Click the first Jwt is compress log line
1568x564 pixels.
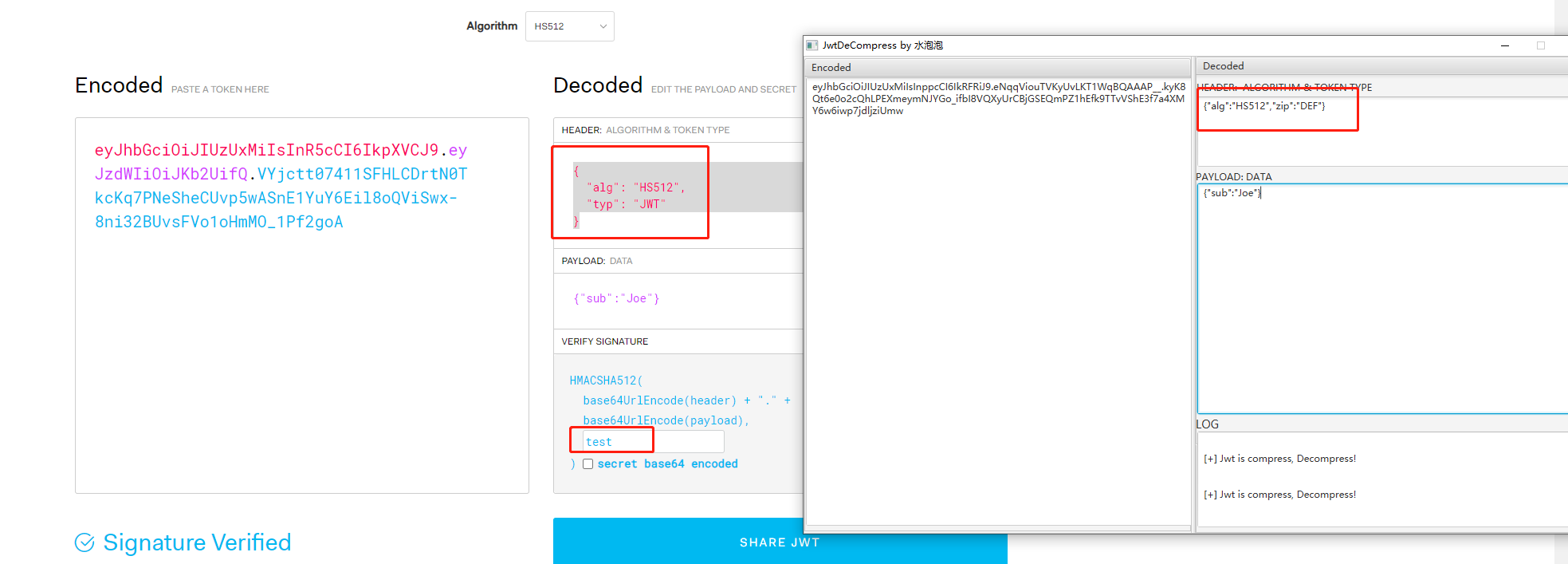1279,459
